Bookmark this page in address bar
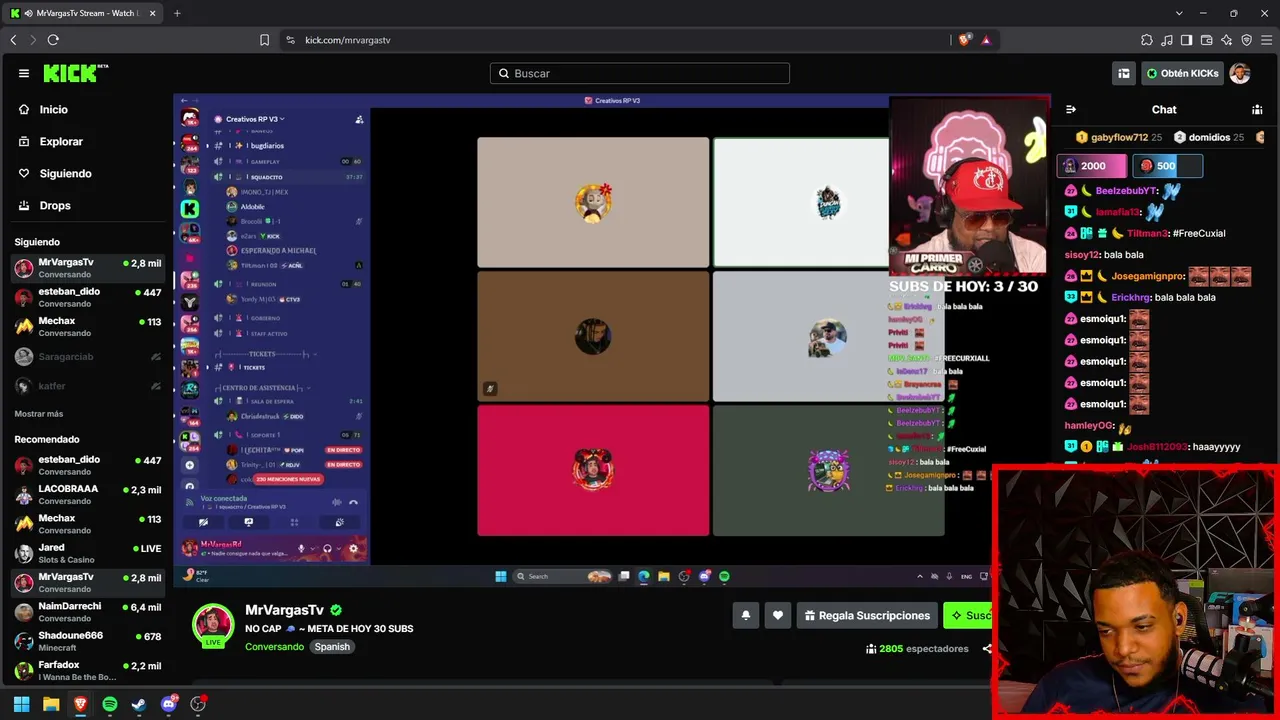 (x=264, y=40)
